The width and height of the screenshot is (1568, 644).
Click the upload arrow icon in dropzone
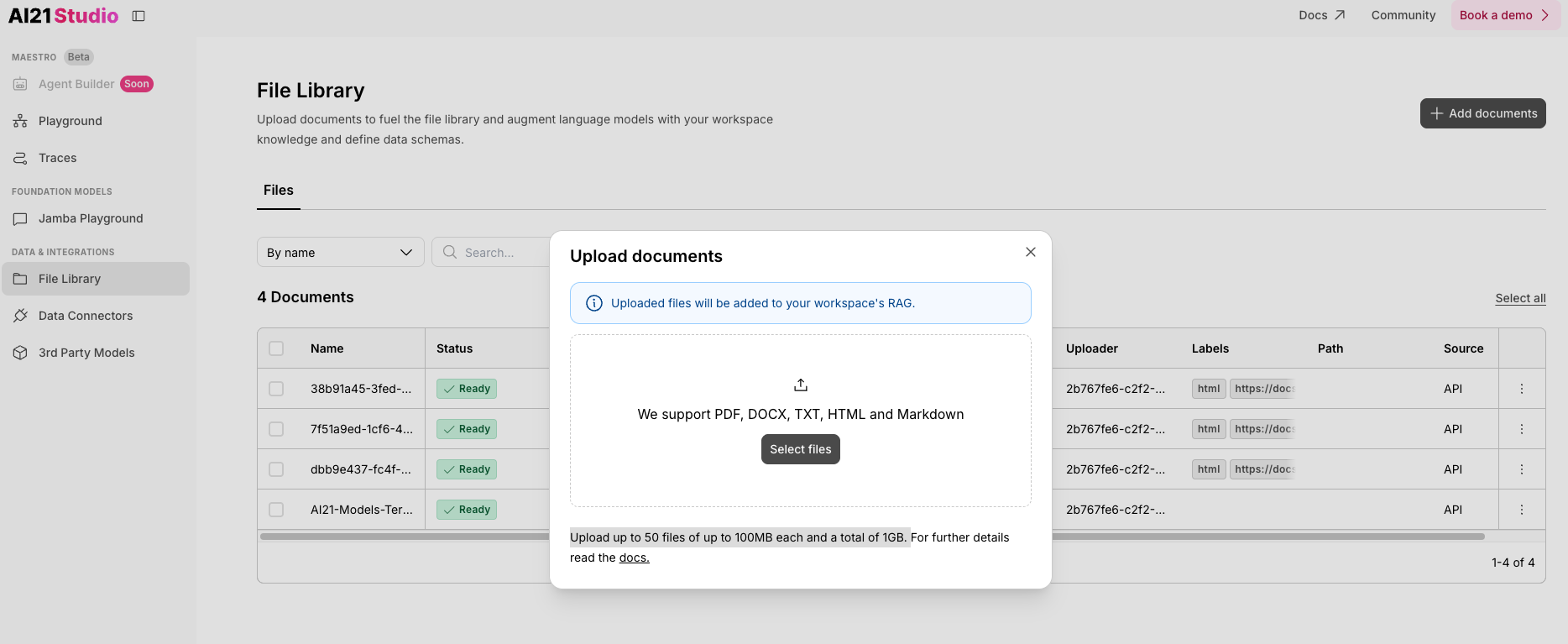click(x=801, y=385)
